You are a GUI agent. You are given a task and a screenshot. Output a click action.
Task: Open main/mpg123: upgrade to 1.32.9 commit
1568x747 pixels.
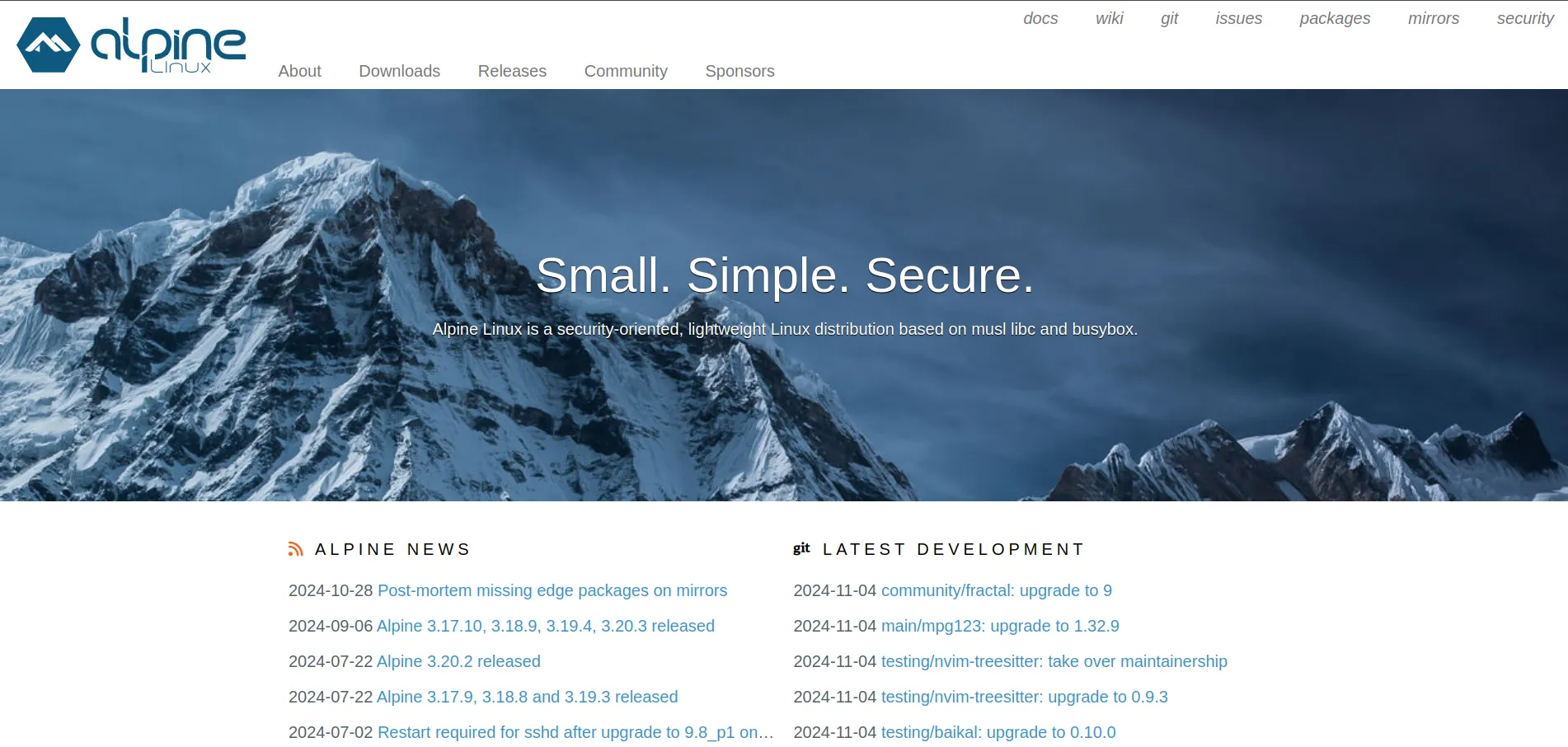(x=1000, y=626)
